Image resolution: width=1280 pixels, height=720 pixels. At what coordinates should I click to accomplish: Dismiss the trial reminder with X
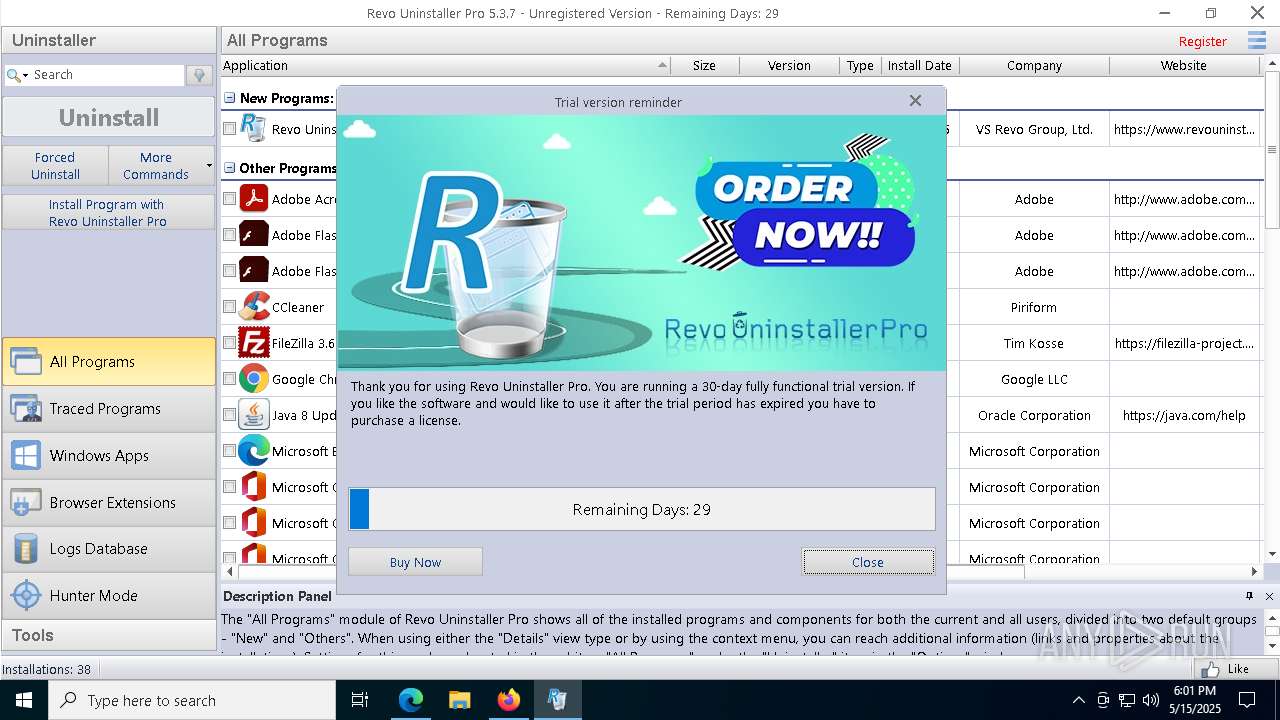coord(915,101)
